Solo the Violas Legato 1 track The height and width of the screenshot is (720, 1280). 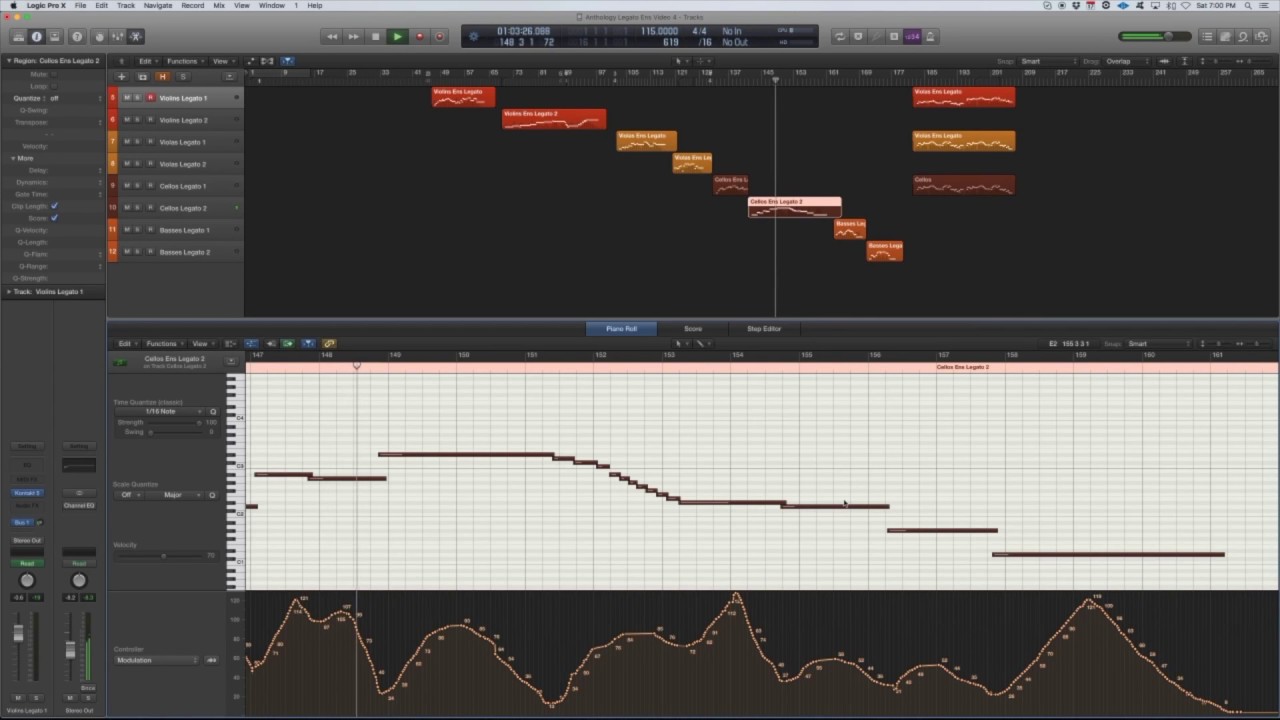(138, 142)
